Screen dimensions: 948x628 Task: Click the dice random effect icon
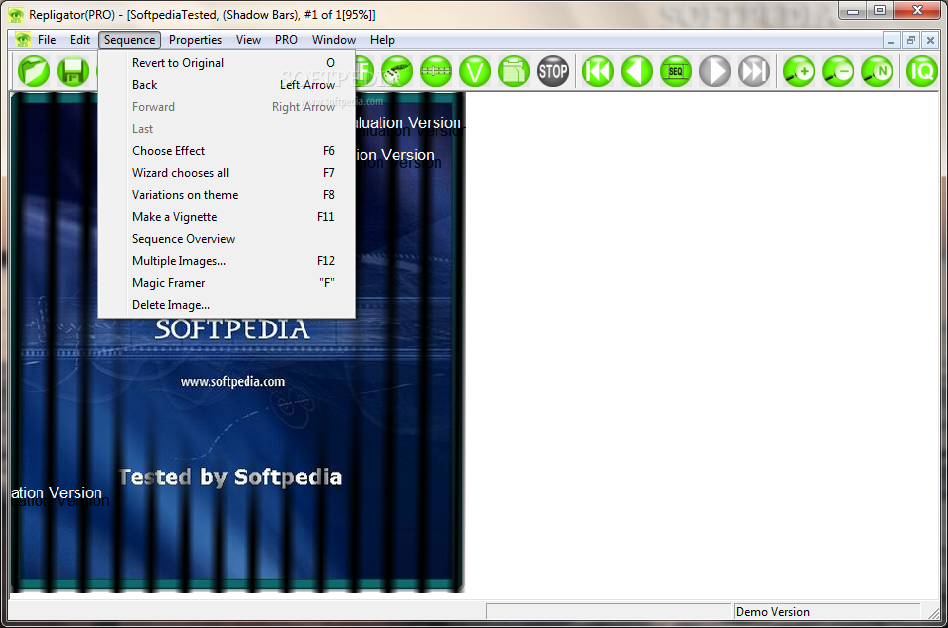click(x=397, y=71)
